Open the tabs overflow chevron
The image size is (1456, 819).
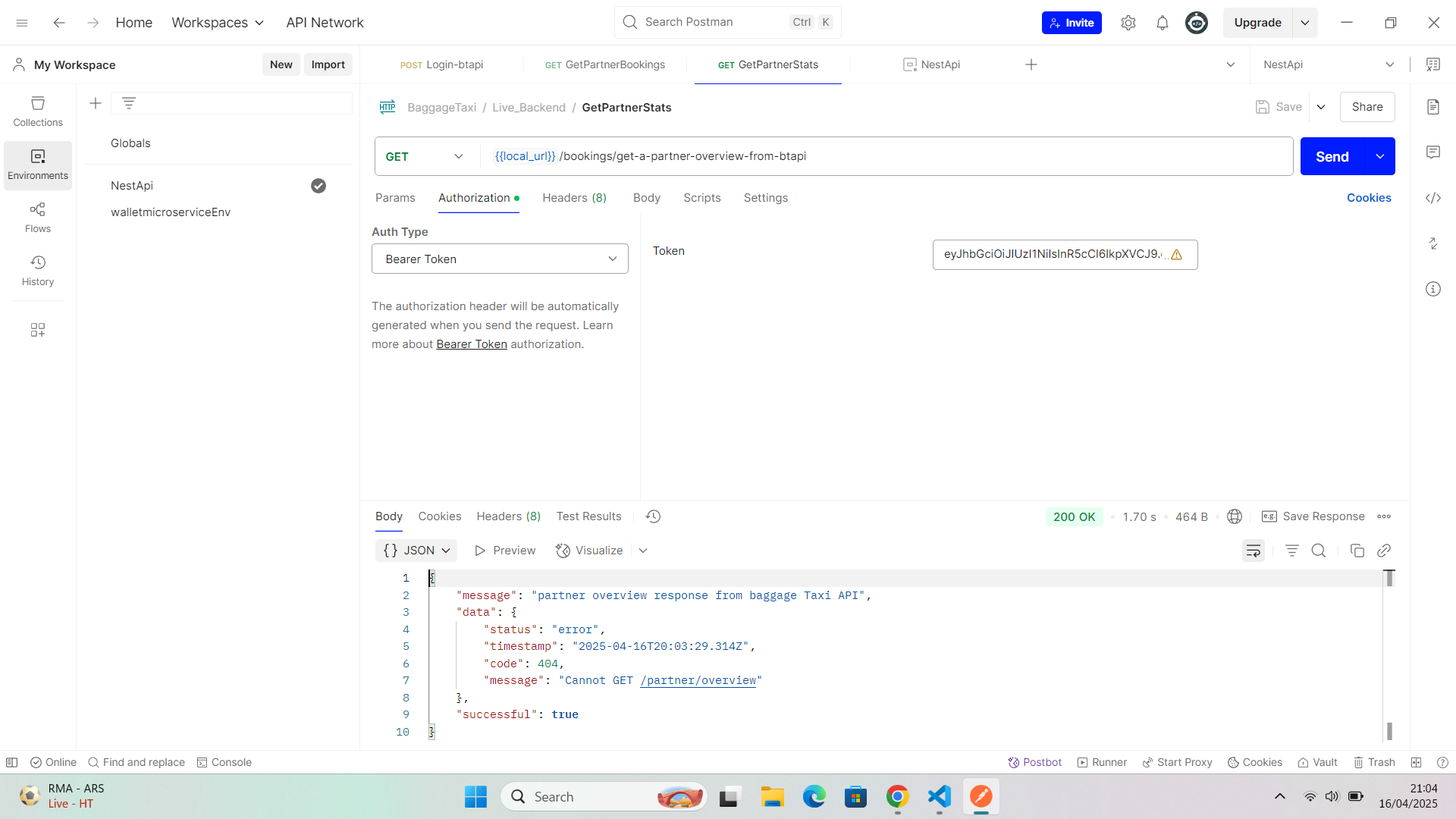pyautogui.click(x=1231, y=64)
